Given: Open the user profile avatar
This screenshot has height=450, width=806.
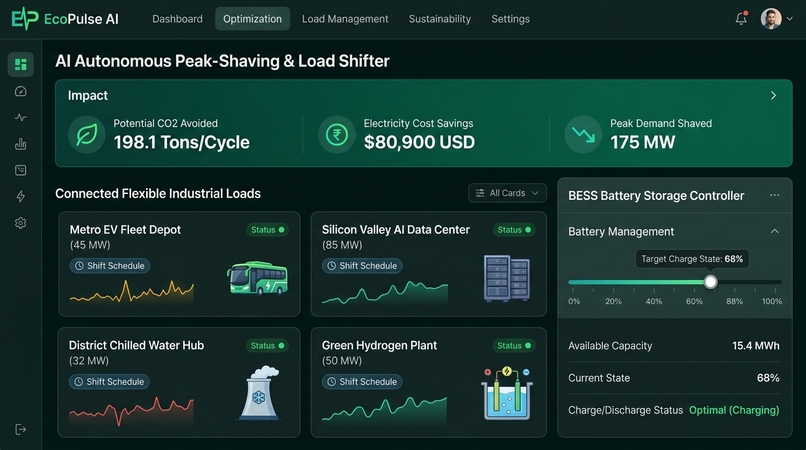Looking at the screenshot, I should pos(771,19).
